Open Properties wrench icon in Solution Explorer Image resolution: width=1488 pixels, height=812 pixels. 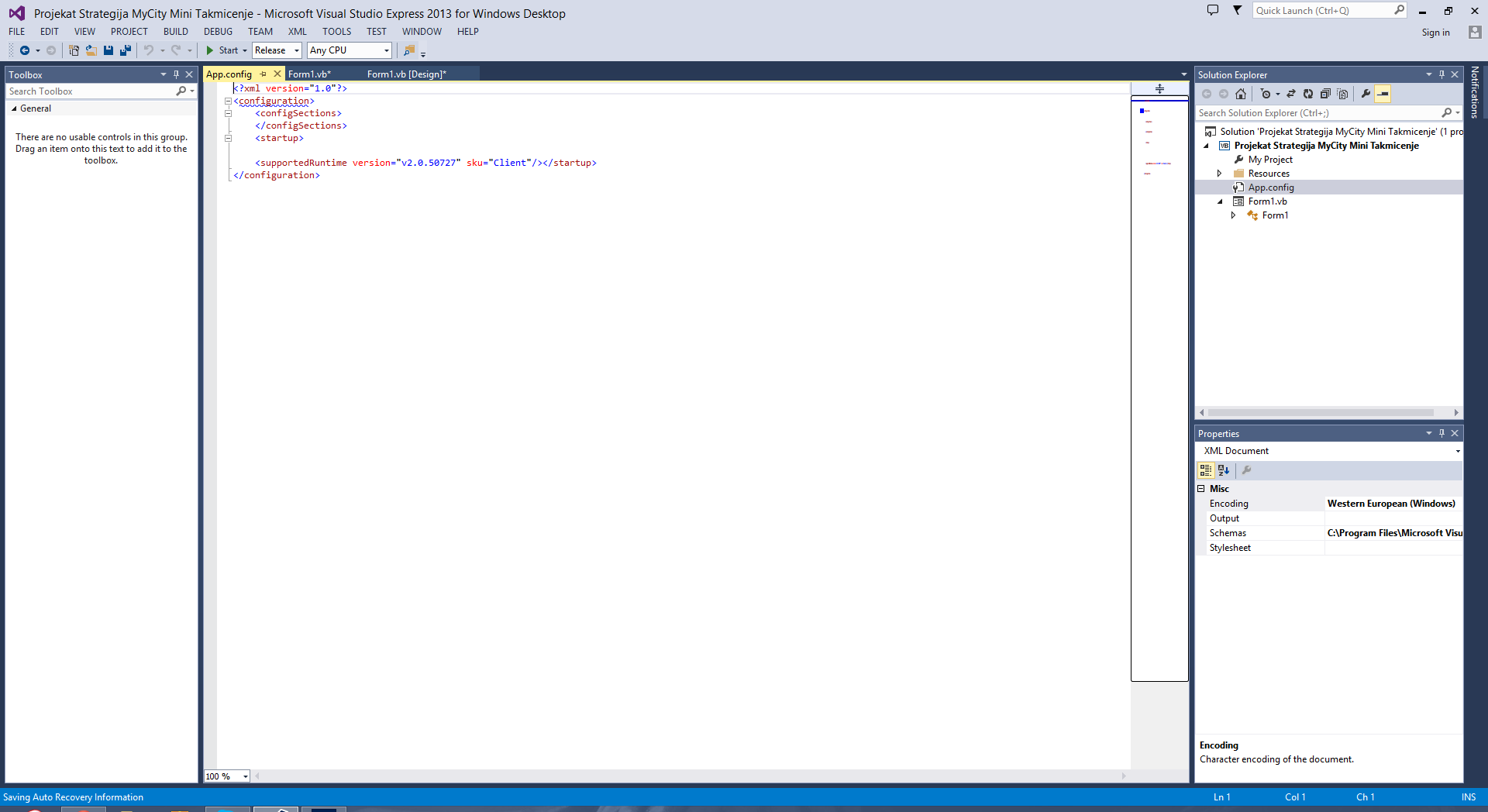coord(1366,94)
